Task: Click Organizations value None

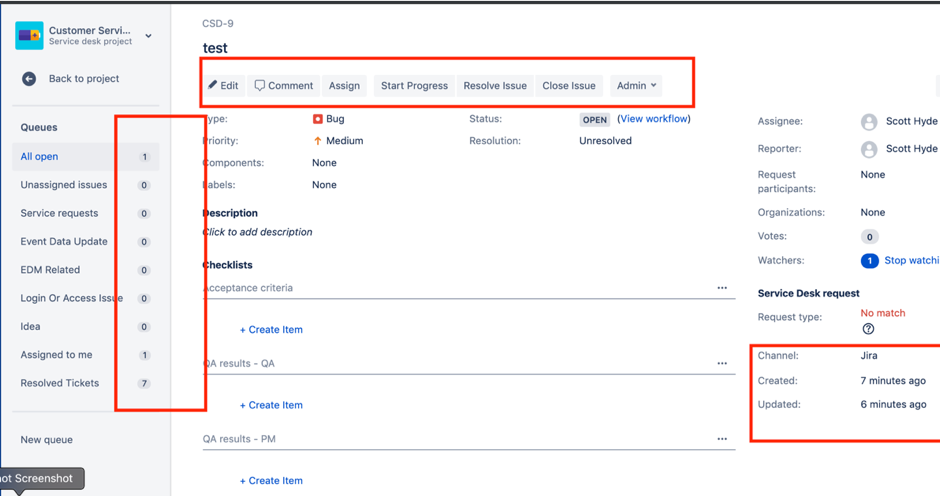Action: [873, 212]
